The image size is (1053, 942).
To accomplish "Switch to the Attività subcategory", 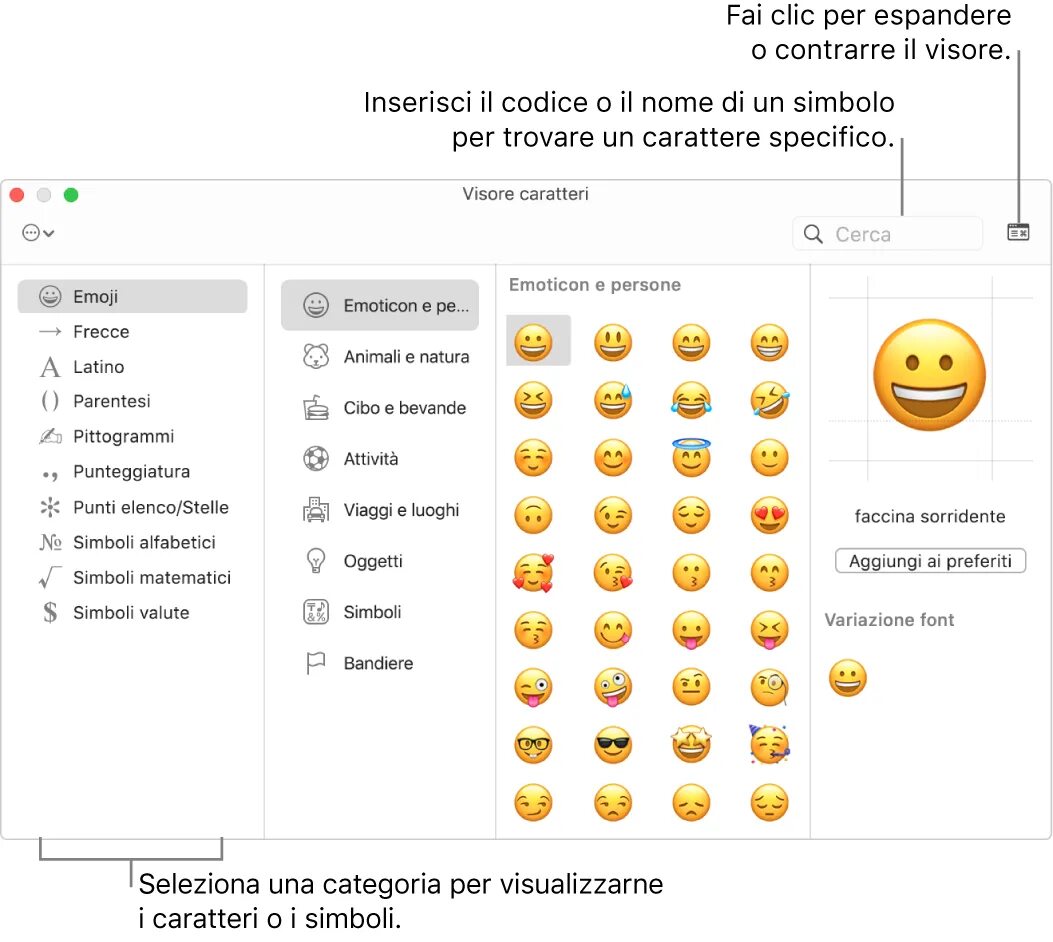I will point(379,459).
